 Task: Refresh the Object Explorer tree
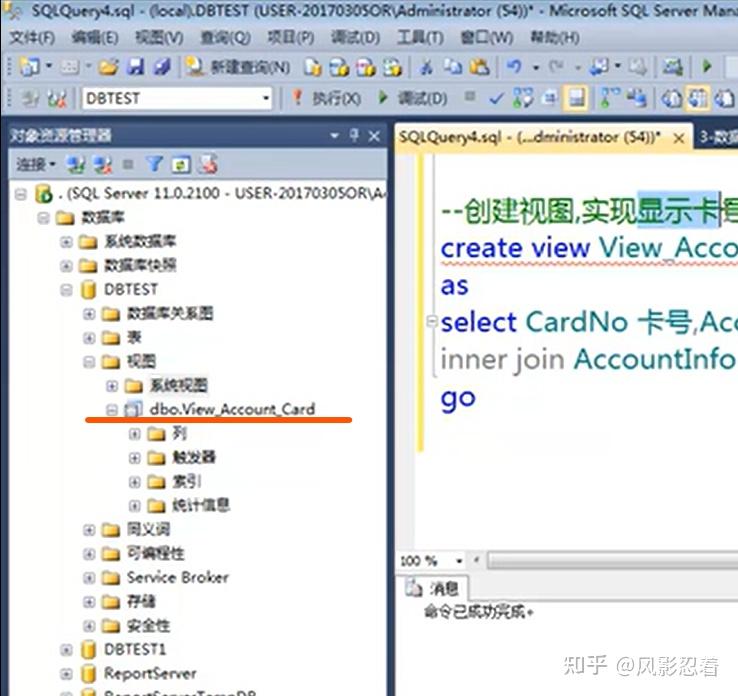click(181, 165)
